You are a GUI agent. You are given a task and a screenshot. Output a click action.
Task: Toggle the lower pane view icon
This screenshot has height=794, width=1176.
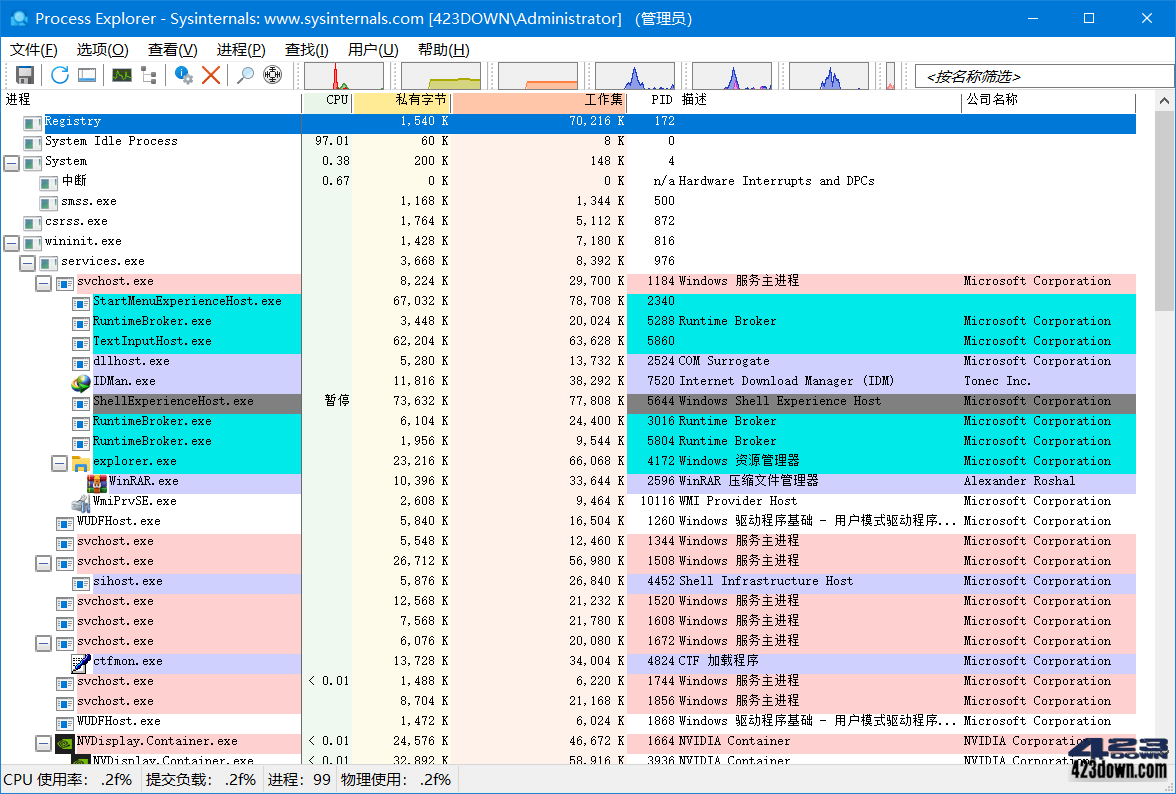click(87, 75)
